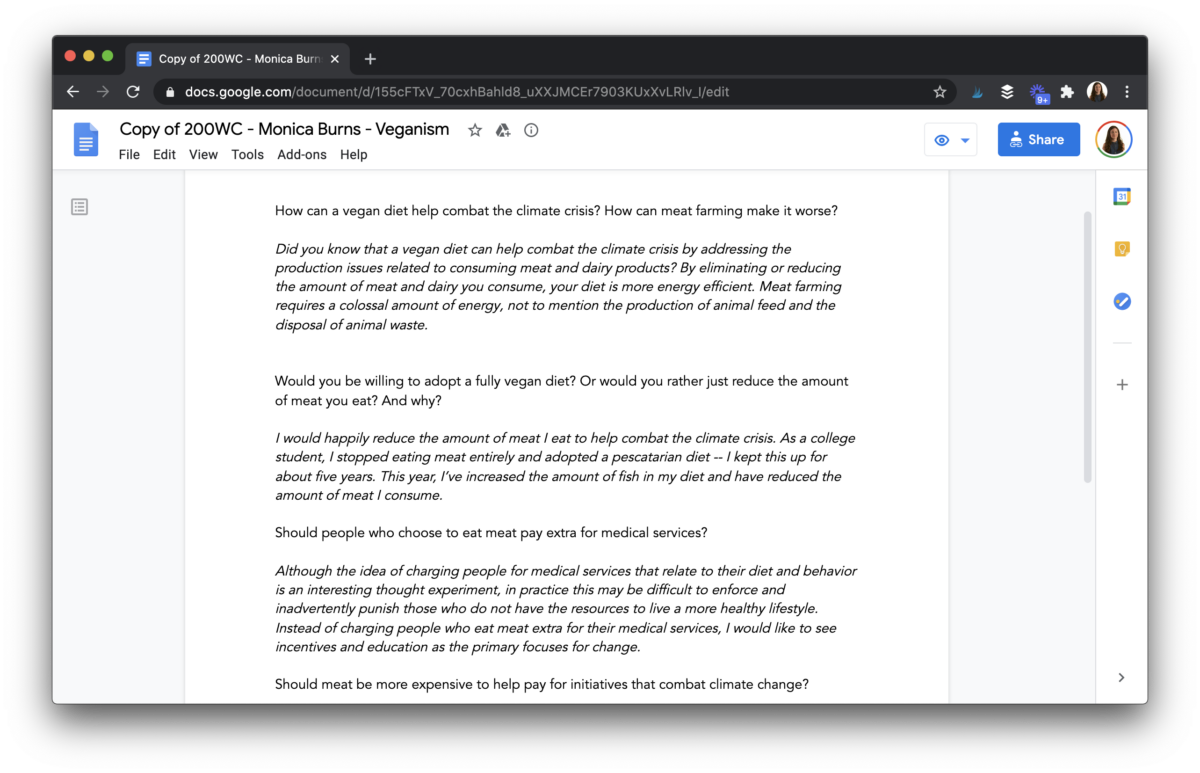Screen dimensions: 1200x773
Task: Click the blue Share button
Action: 1038,139
